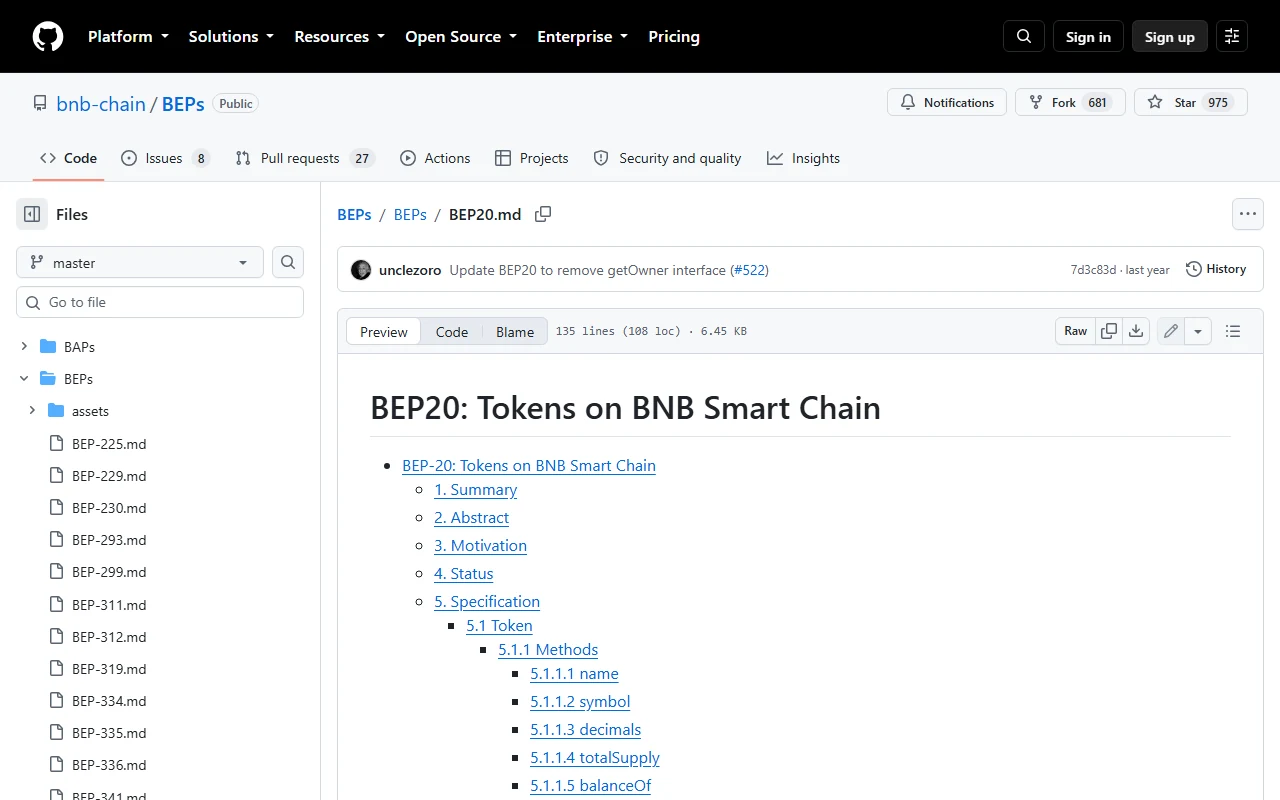Open the Security and quality tab
This screenshot has height=800, width=1280.
[668, 158]
